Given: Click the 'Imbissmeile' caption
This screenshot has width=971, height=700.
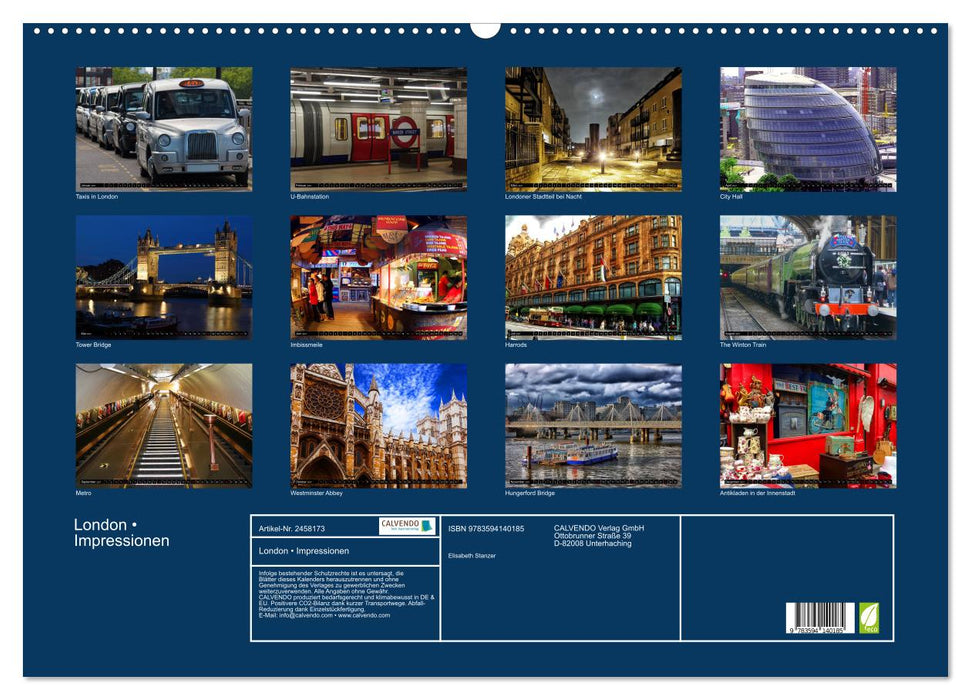Looking at the screenshot, I should [307, 344].
